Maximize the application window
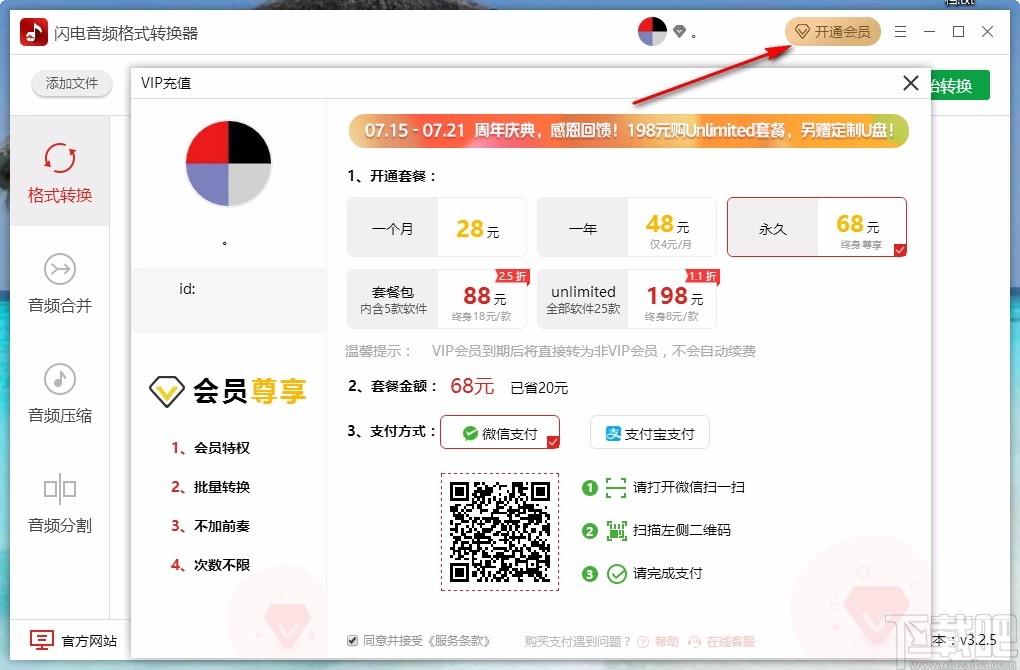Screen dimensions: 1020x670 point(958,31)
